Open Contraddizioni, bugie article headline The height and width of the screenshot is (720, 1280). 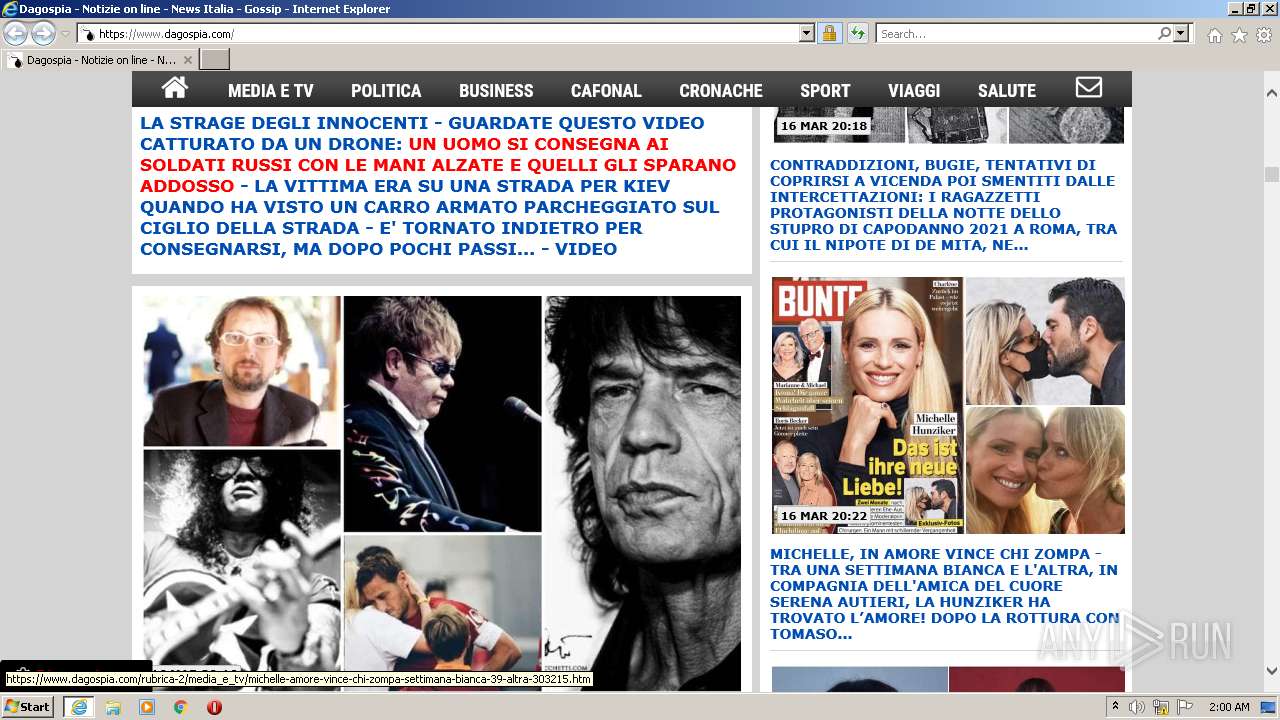(x=943, y=205)
